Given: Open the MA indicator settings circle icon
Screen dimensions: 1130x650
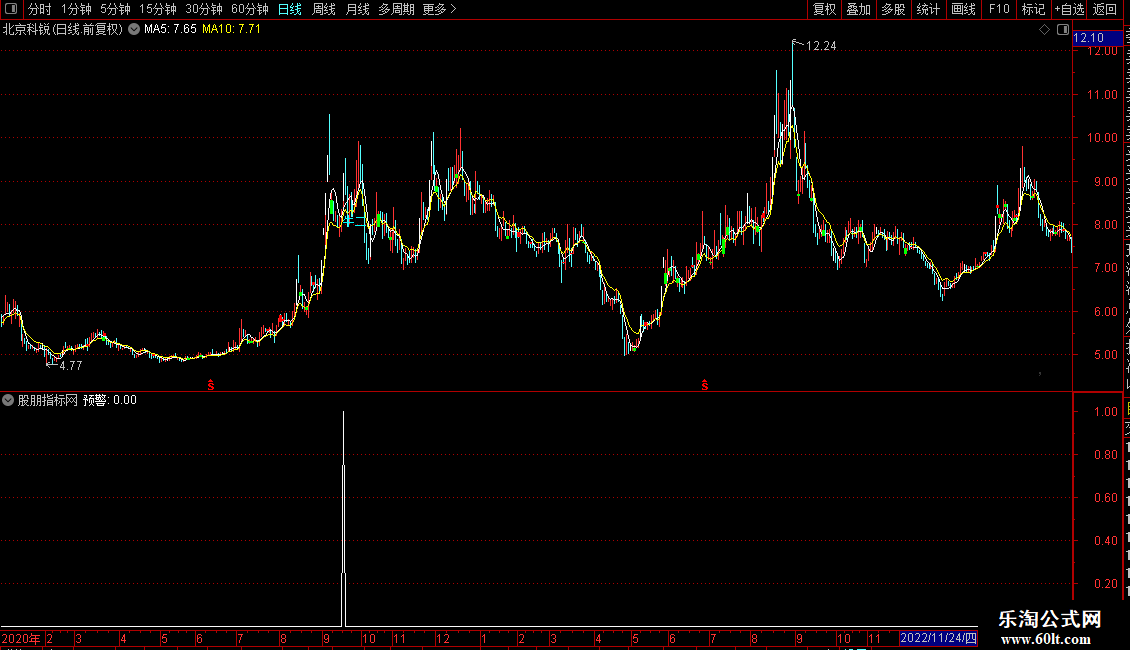Looking at the screenshot, I should 134,29.
